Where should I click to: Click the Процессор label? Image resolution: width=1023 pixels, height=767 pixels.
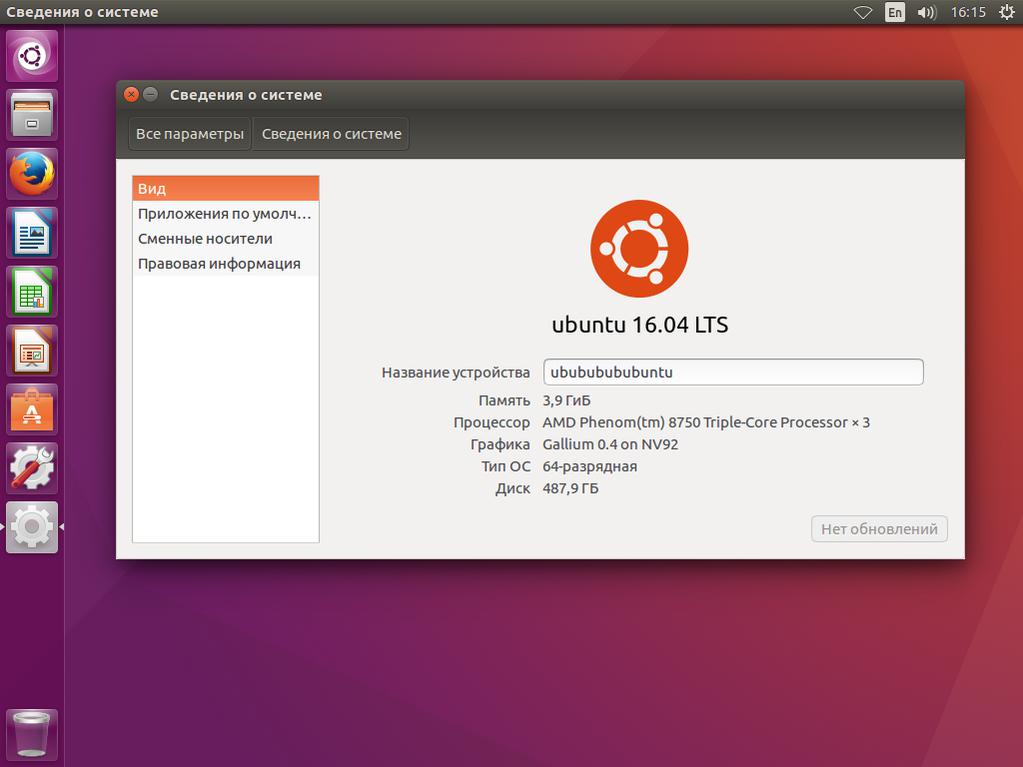[492, 423]
